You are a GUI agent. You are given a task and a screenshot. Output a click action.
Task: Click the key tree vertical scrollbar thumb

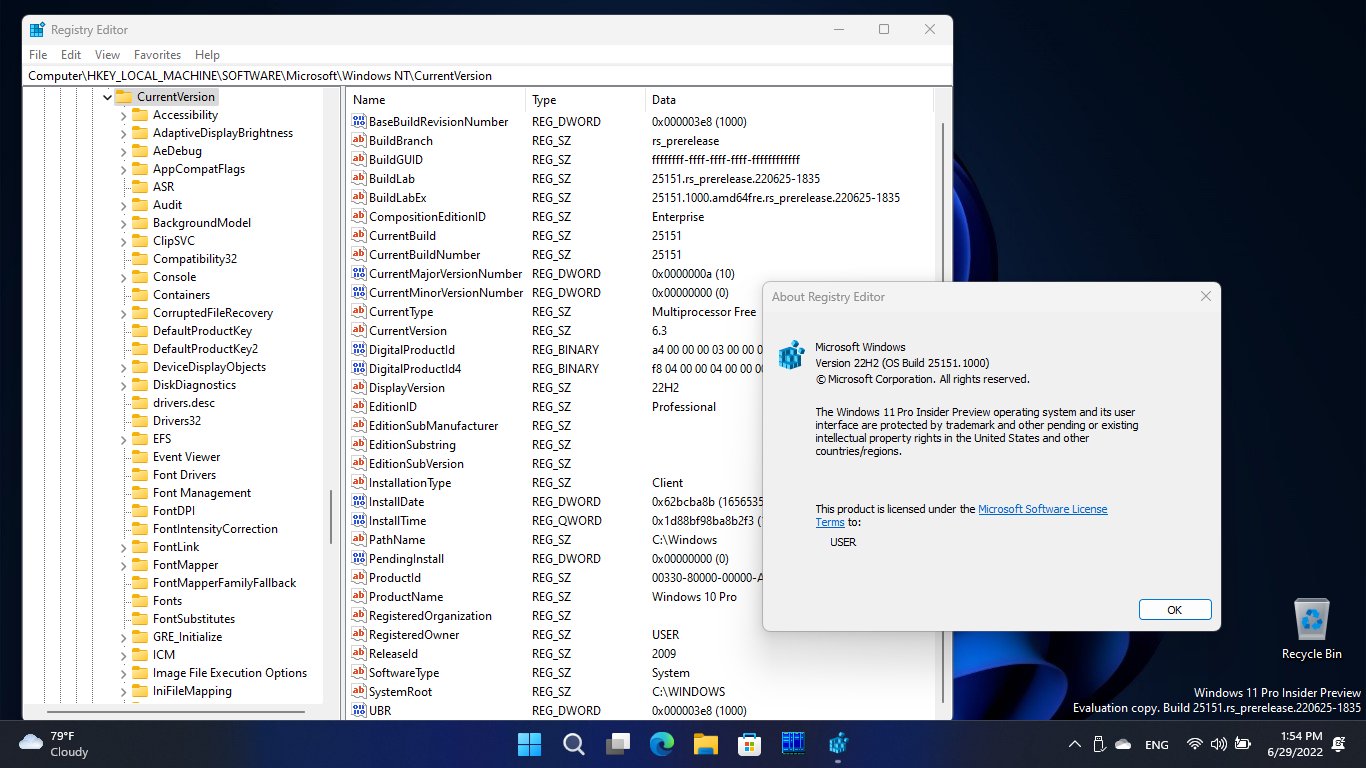pos(330,517)
